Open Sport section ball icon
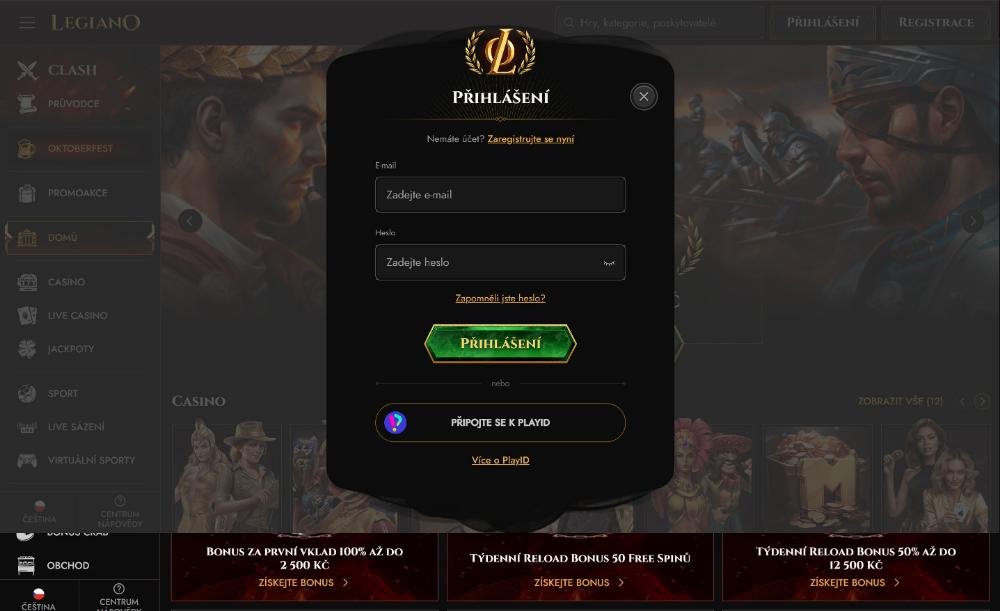The image size is (1000, 611). 27,394
